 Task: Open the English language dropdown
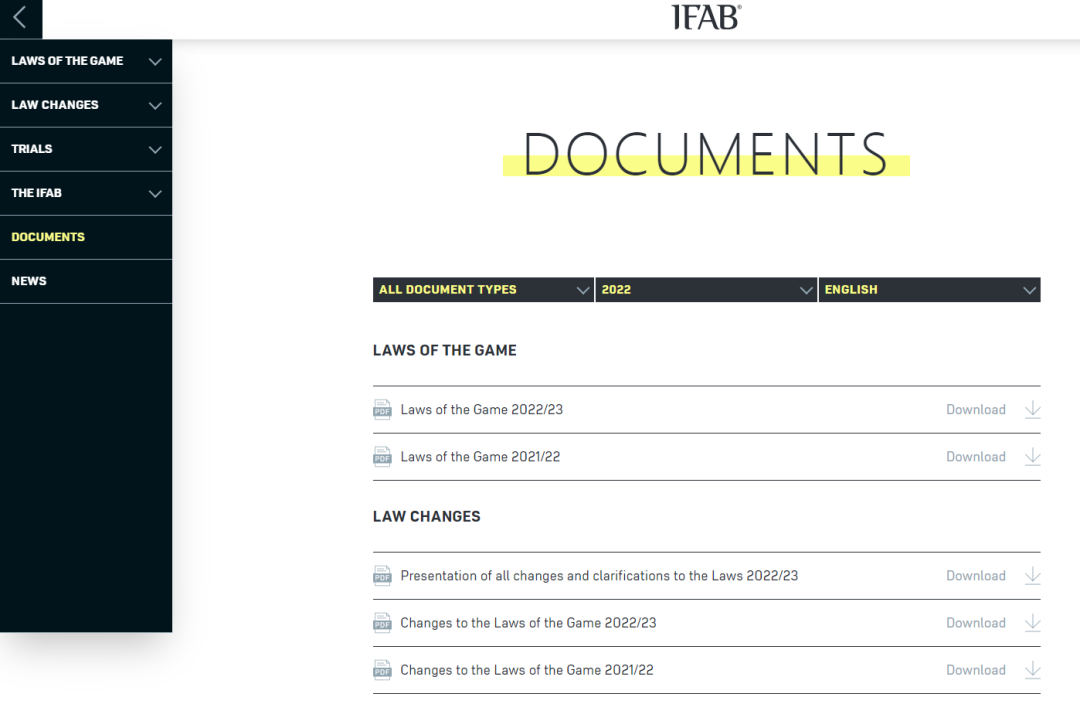(x=929, y=290)
